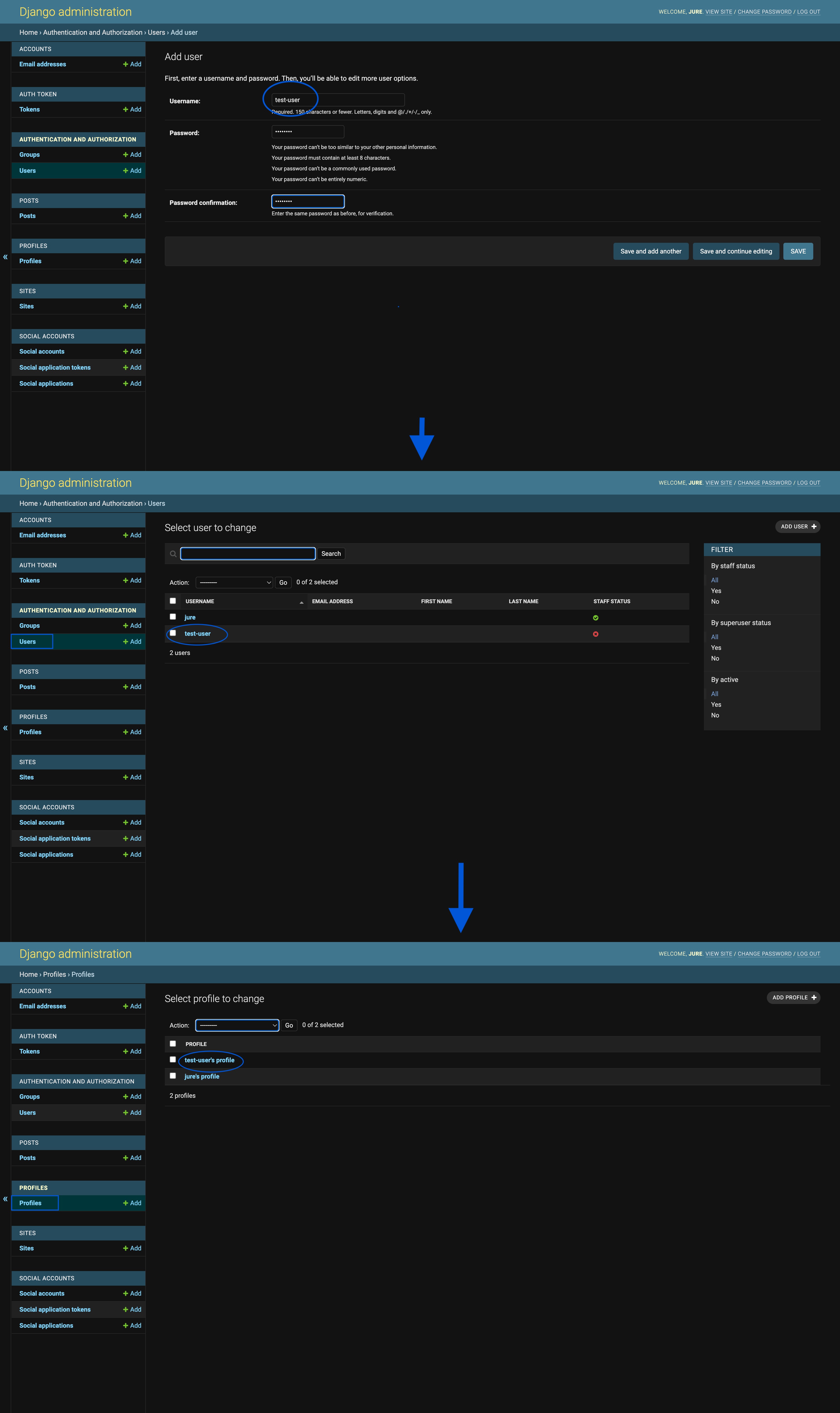Click Go next to Action on Select user page
This screenshot has height=1413, width=840.
(283, 582)
